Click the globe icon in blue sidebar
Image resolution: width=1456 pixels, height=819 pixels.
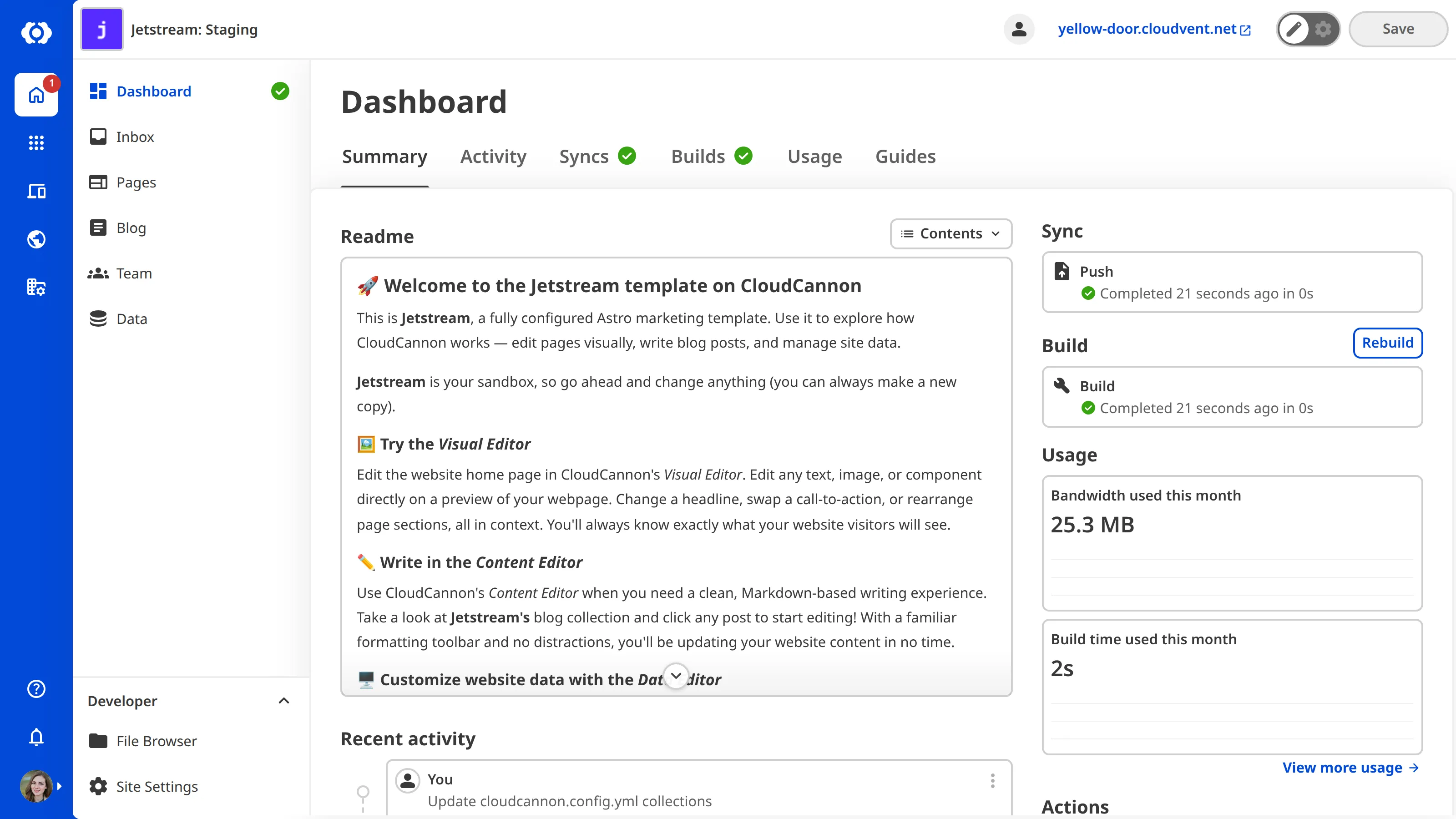36,239
